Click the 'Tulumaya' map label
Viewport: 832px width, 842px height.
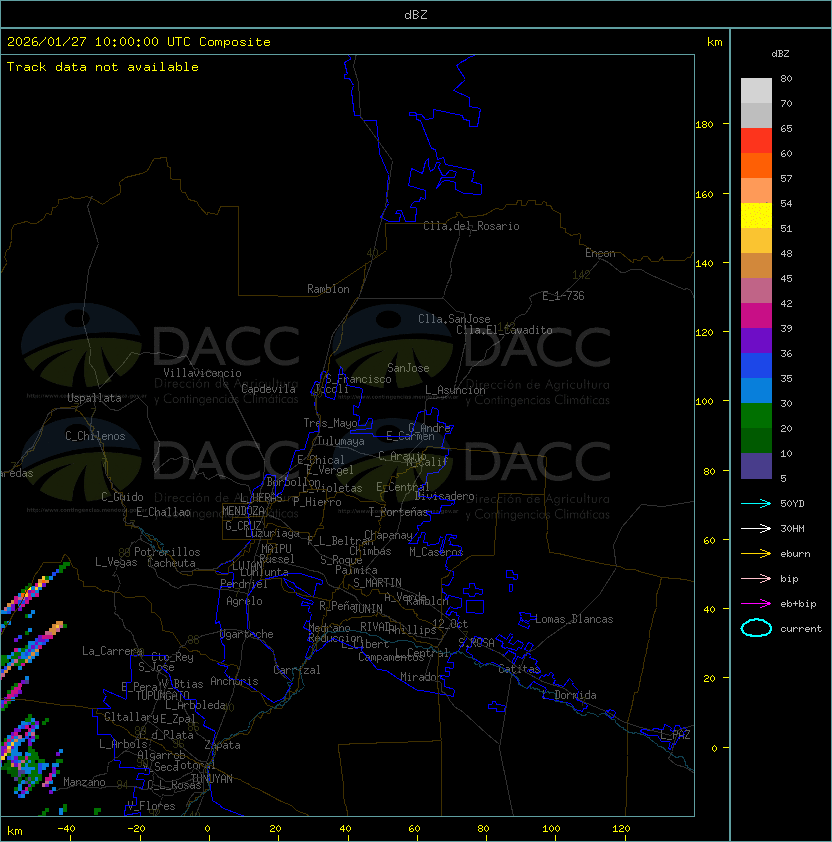click(x=341, y=441)
